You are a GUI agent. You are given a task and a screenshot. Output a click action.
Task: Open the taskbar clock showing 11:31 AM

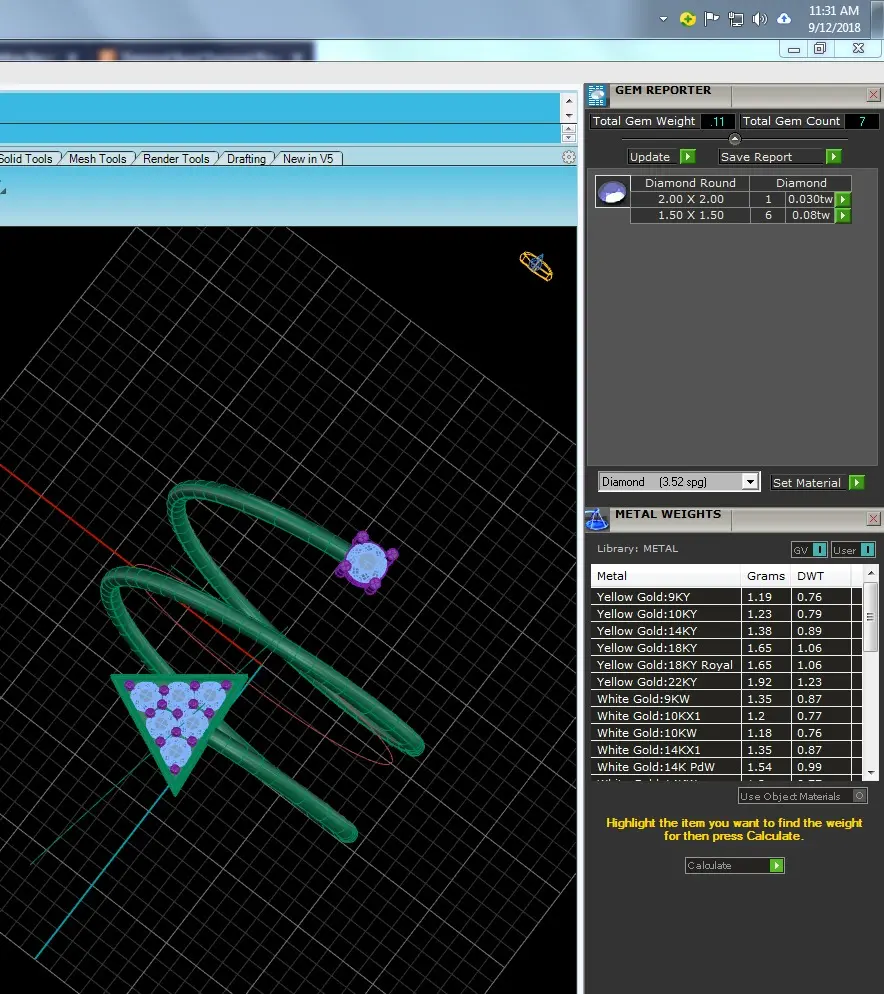(834, 19)
